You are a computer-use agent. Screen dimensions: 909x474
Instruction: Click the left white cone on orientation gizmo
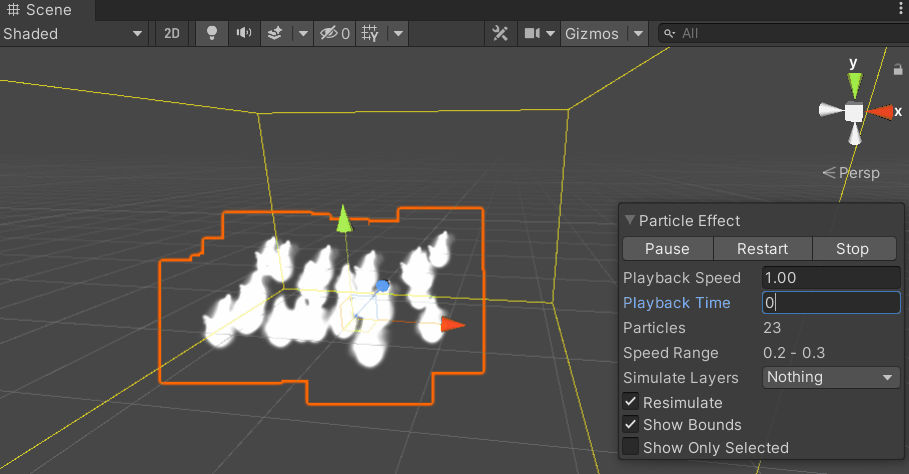(x=831, y=110)
